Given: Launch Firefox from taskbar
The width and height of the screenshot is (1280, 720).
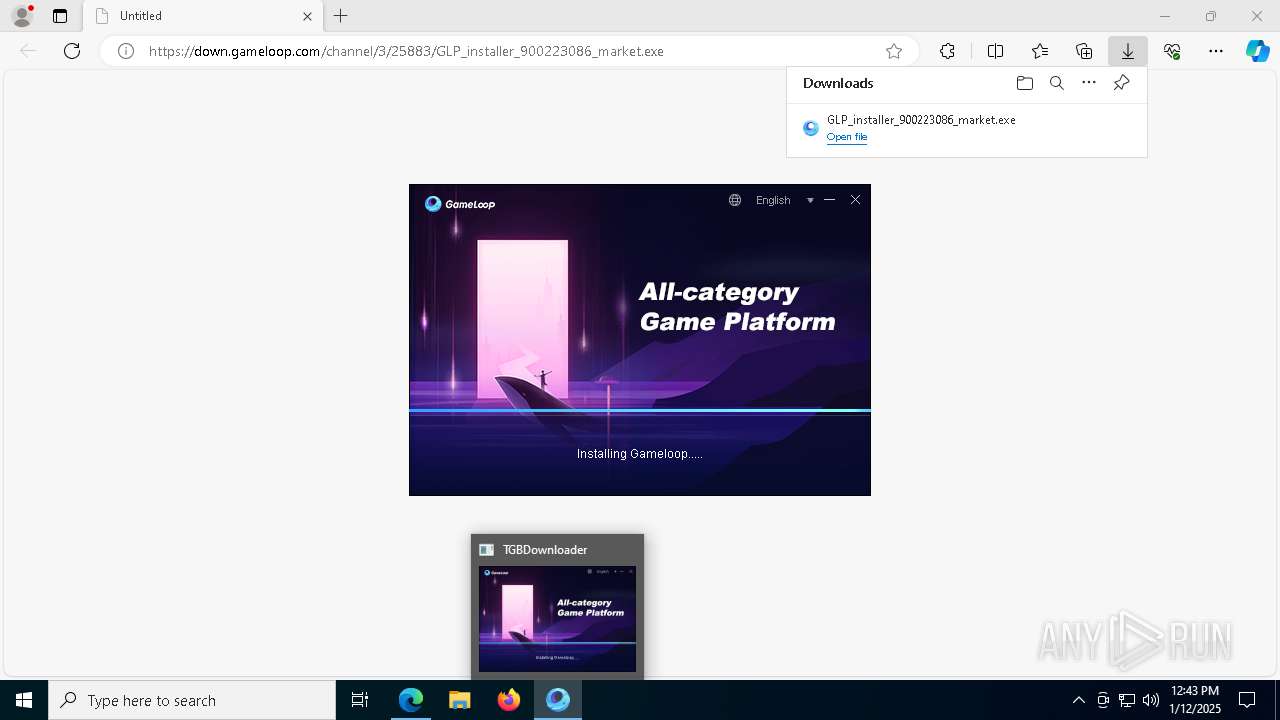Looking at the screenshot, I should point(509,700).
